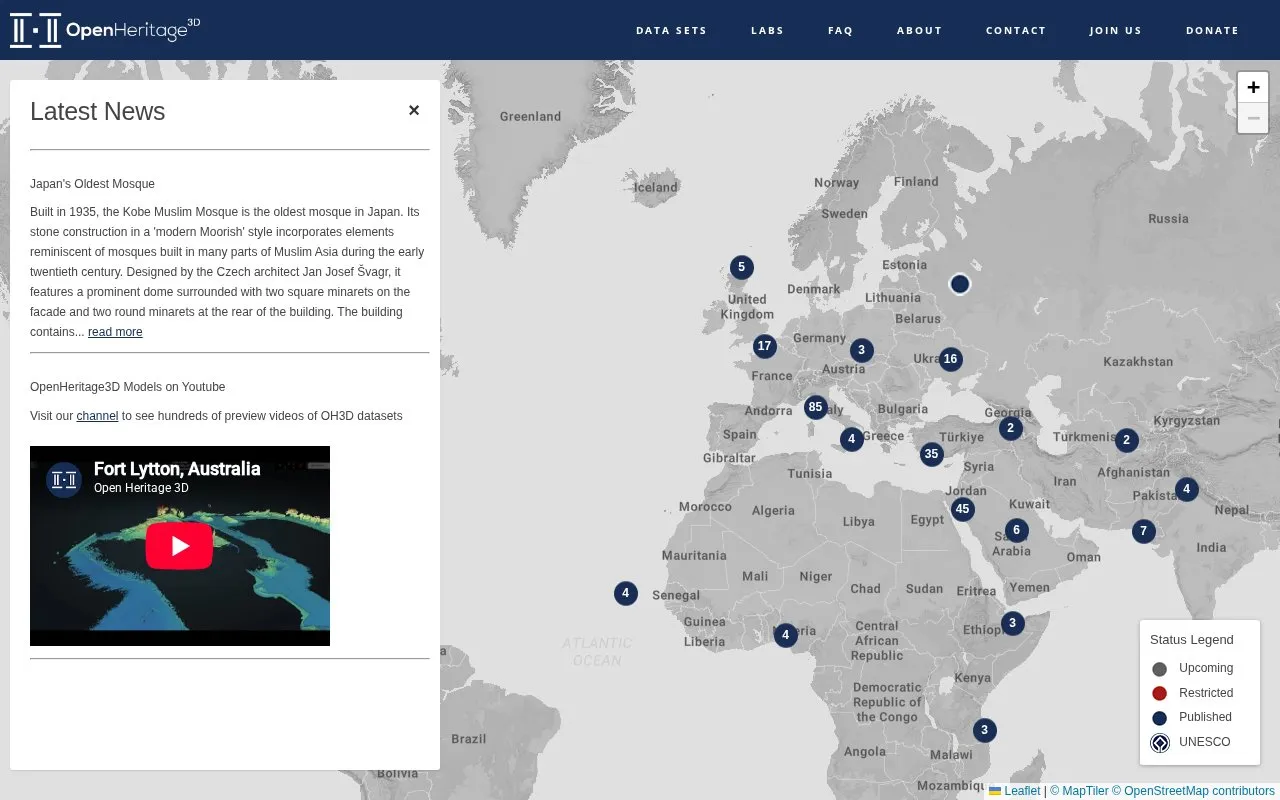The width and height of the screenshot is (1280, 800).
Task: Open the cluster marker showing 5
Action: (741, 267)
